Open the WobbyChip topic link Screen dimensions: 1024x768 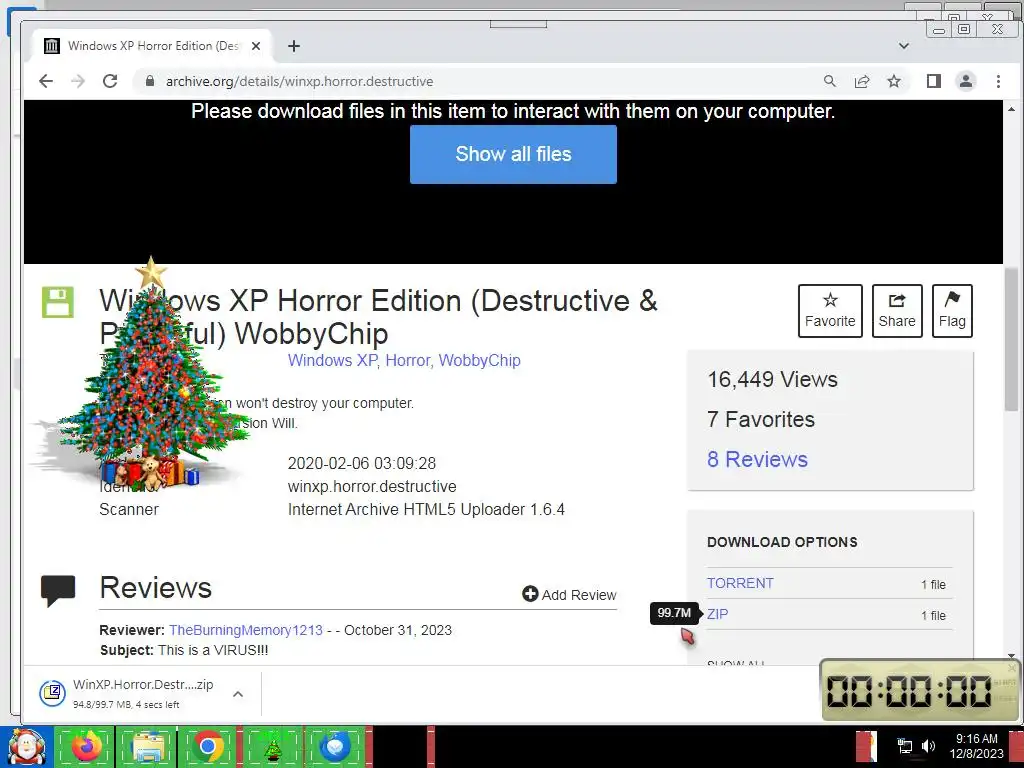coord(479,360)
